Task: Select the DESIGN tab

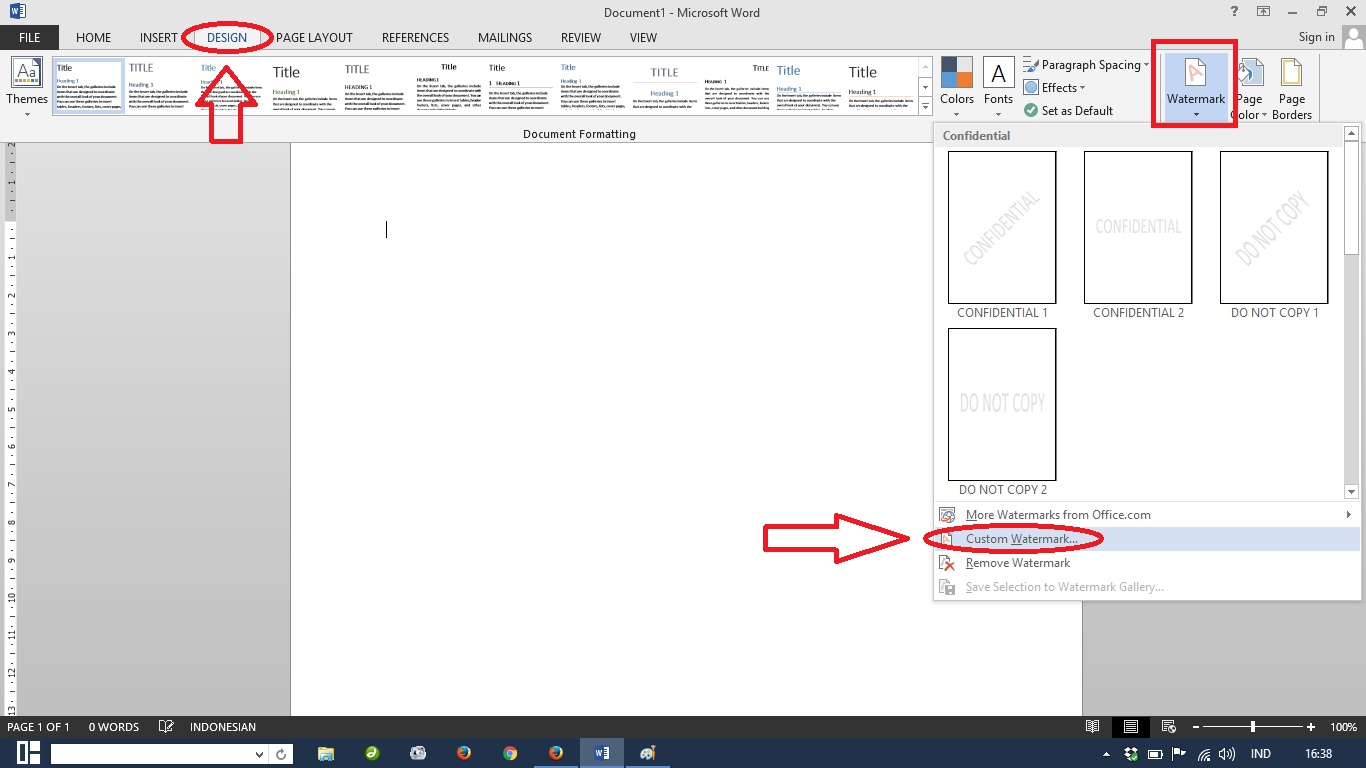Action: [227, 38]
